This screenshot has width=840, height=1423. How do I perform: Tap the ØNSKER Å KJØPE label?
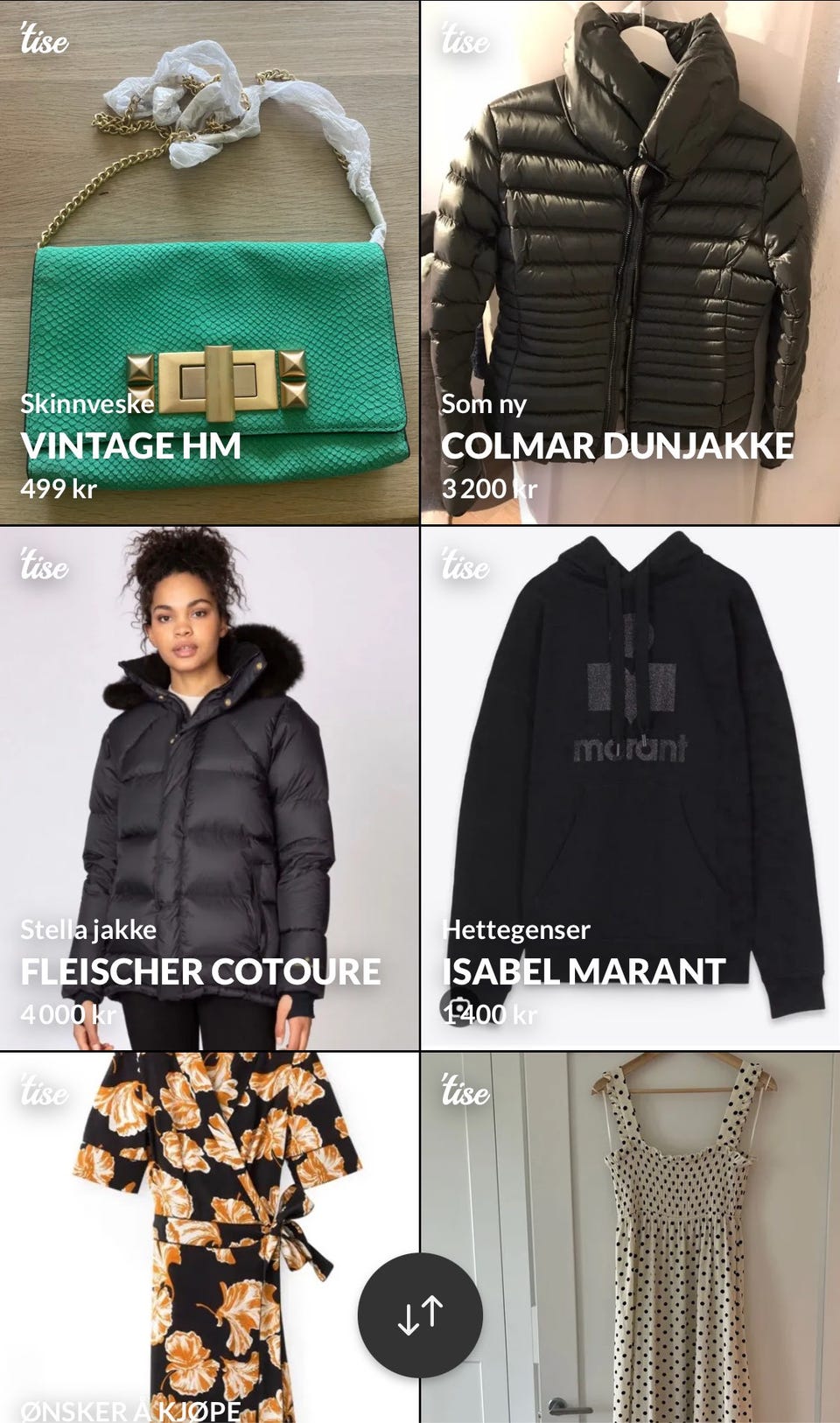130,1410
